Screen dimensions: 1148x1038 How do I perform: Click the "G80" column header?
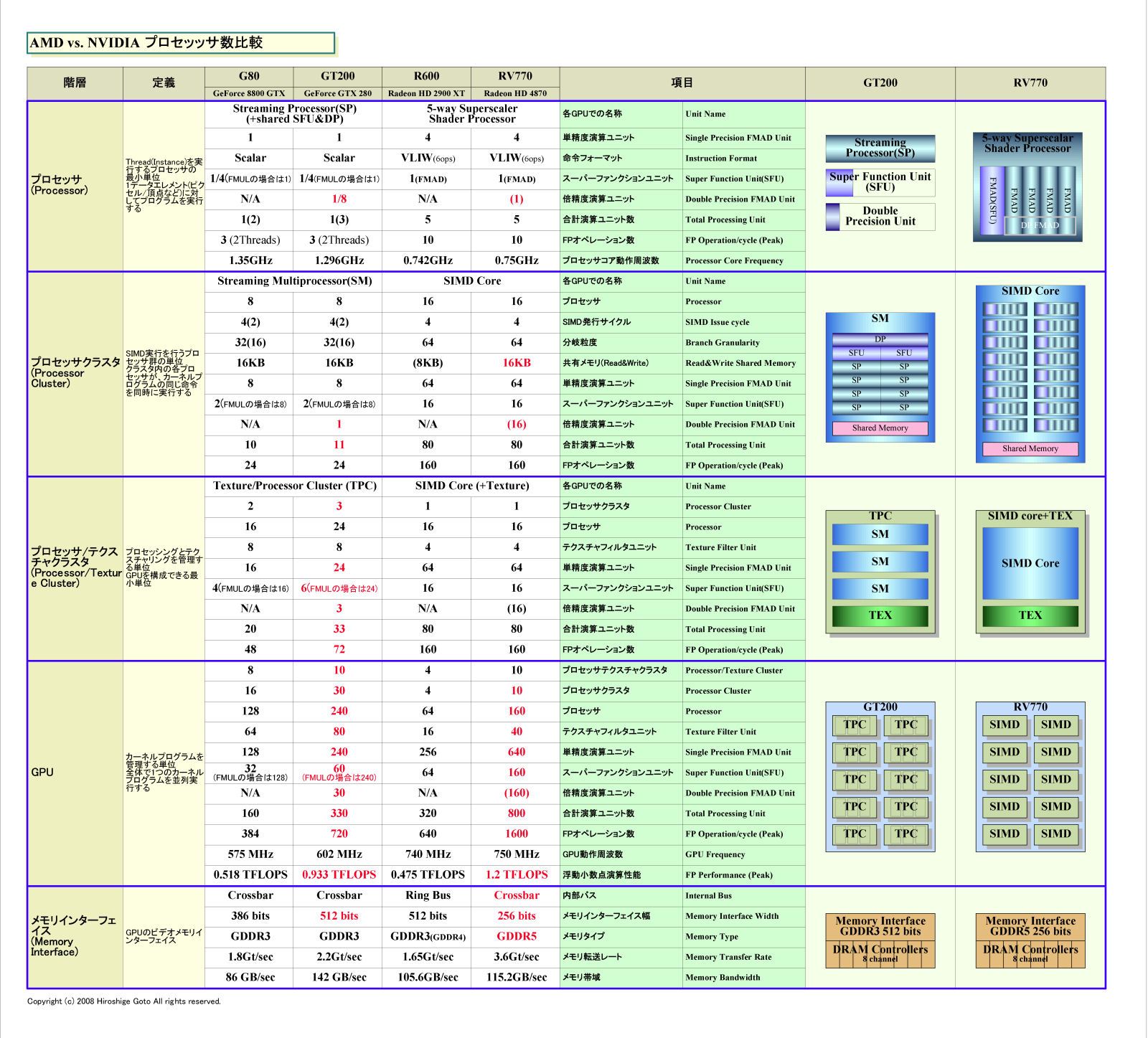[249, 76]
